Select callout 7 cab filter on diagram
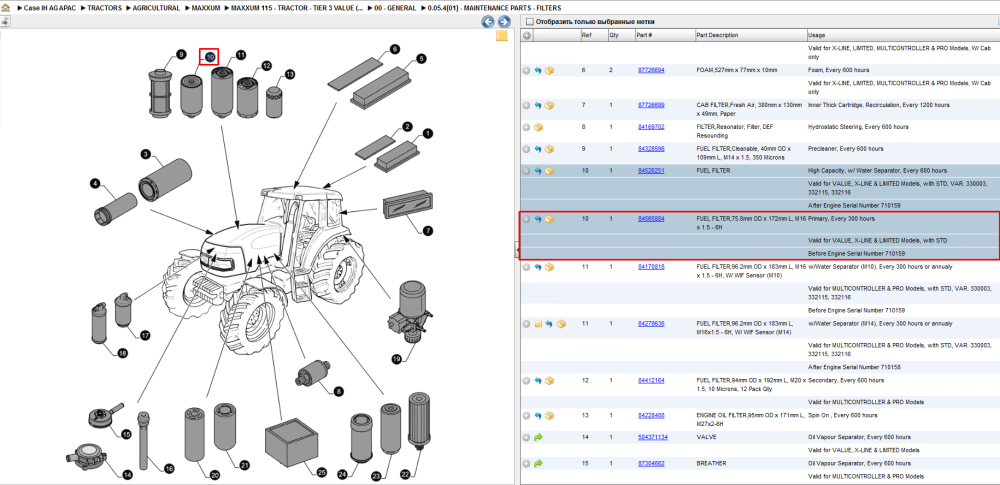Screen dimensions: 1000x485 428,230
